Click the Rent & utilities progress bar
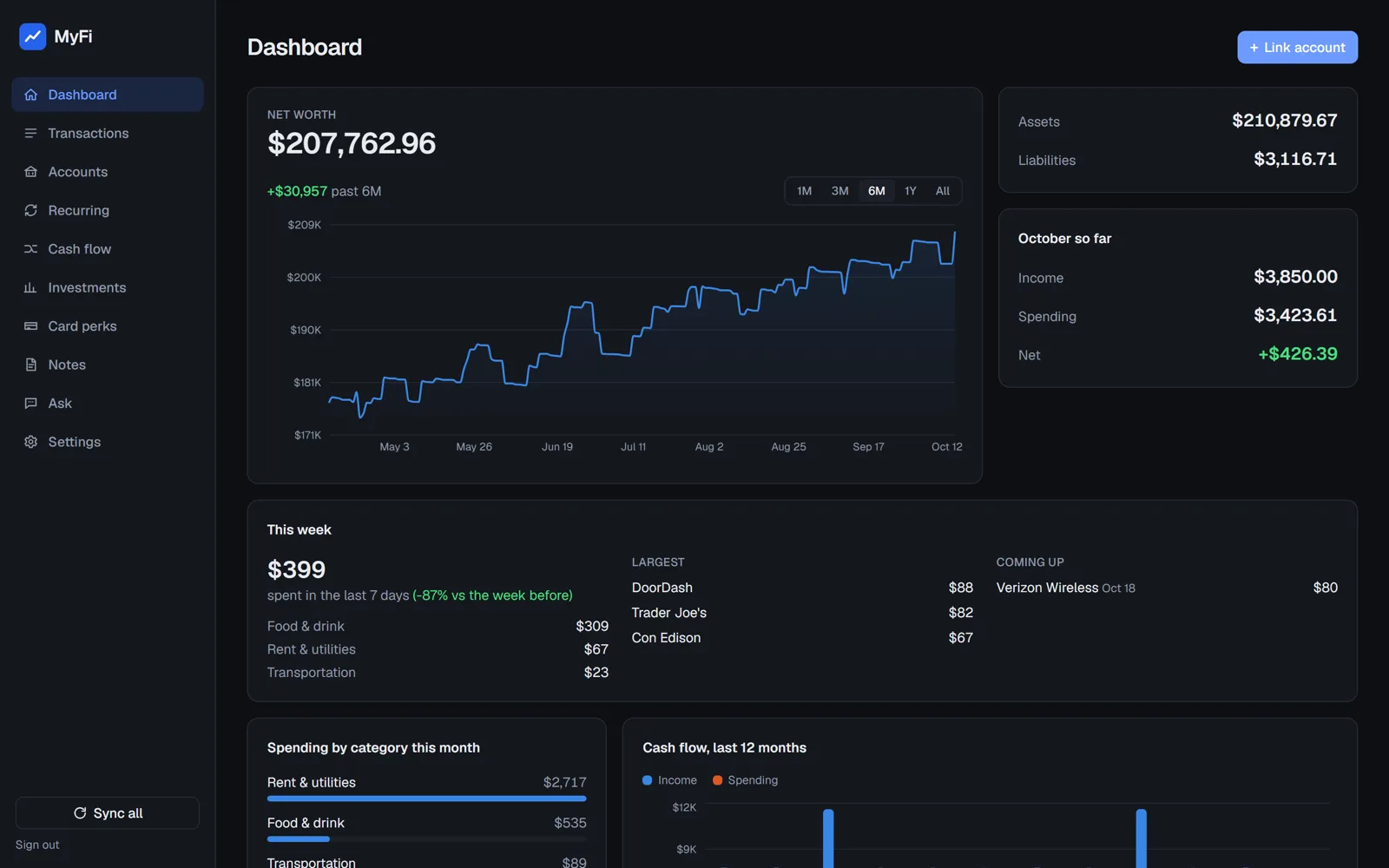1389x868 pixels. click(x=426, y=799)
